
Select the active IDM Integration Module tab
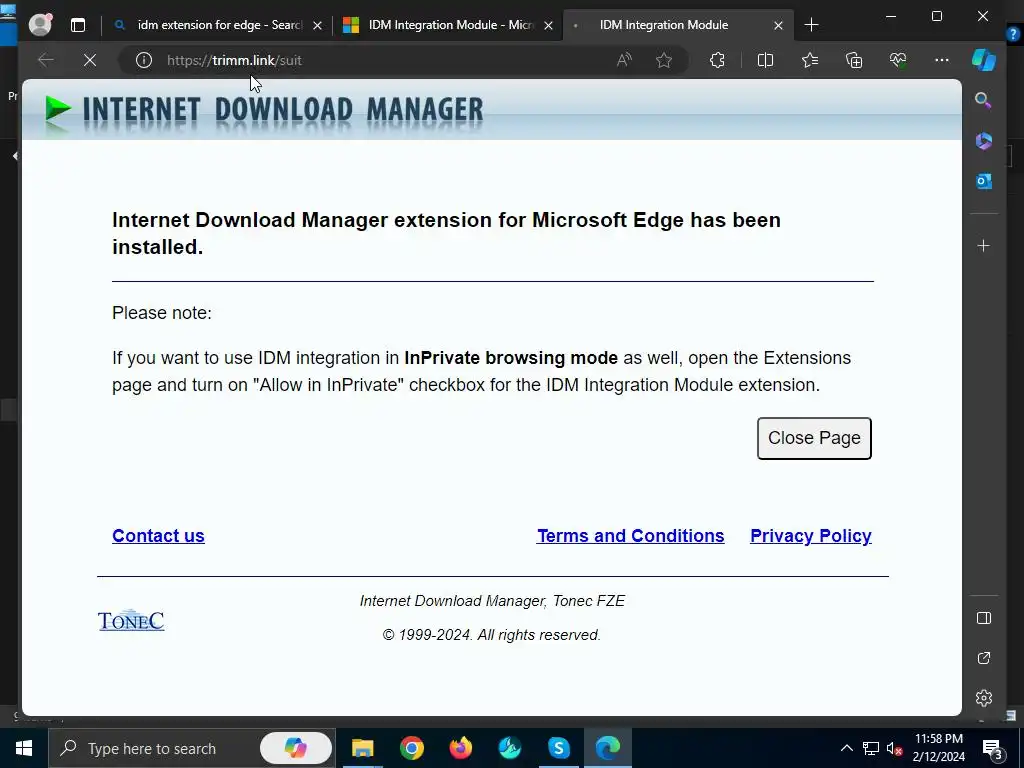pyautogui.click(x=664, y=25)
